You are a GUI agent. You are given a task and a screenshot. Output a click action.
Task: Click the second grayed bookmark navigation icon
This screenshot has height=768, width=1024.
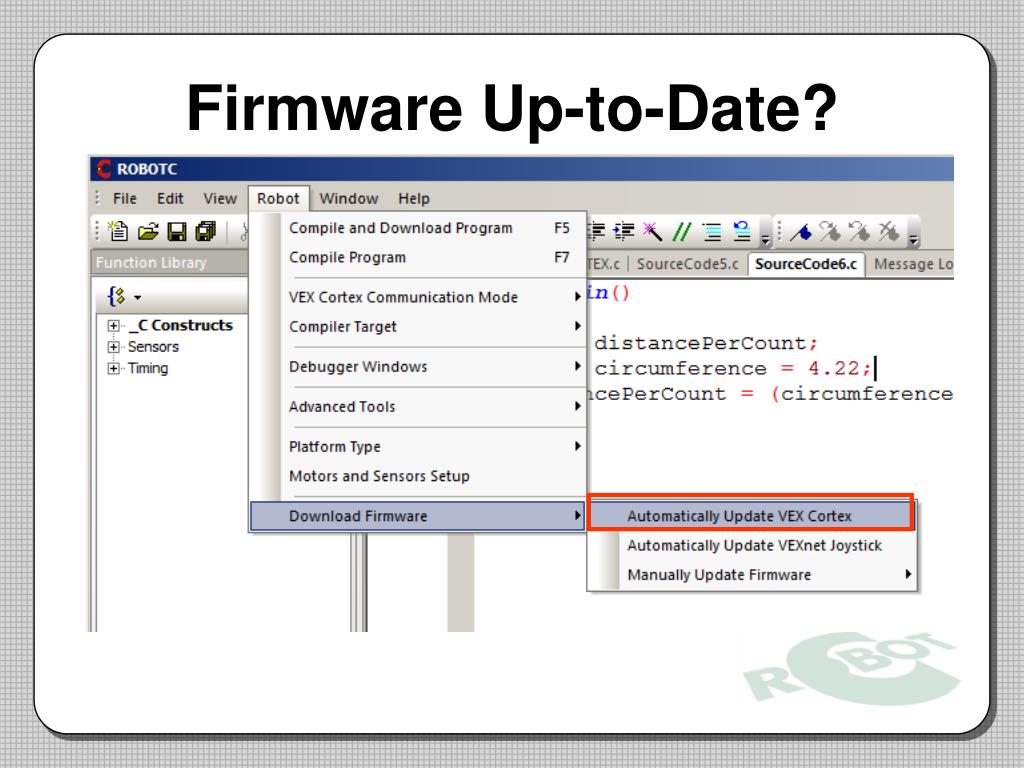859,231
